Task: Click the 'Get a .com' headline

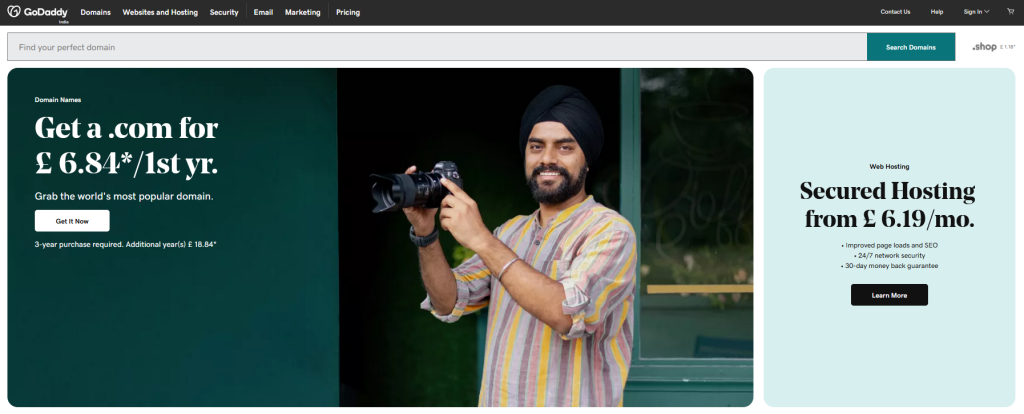Action: point(126,145)
